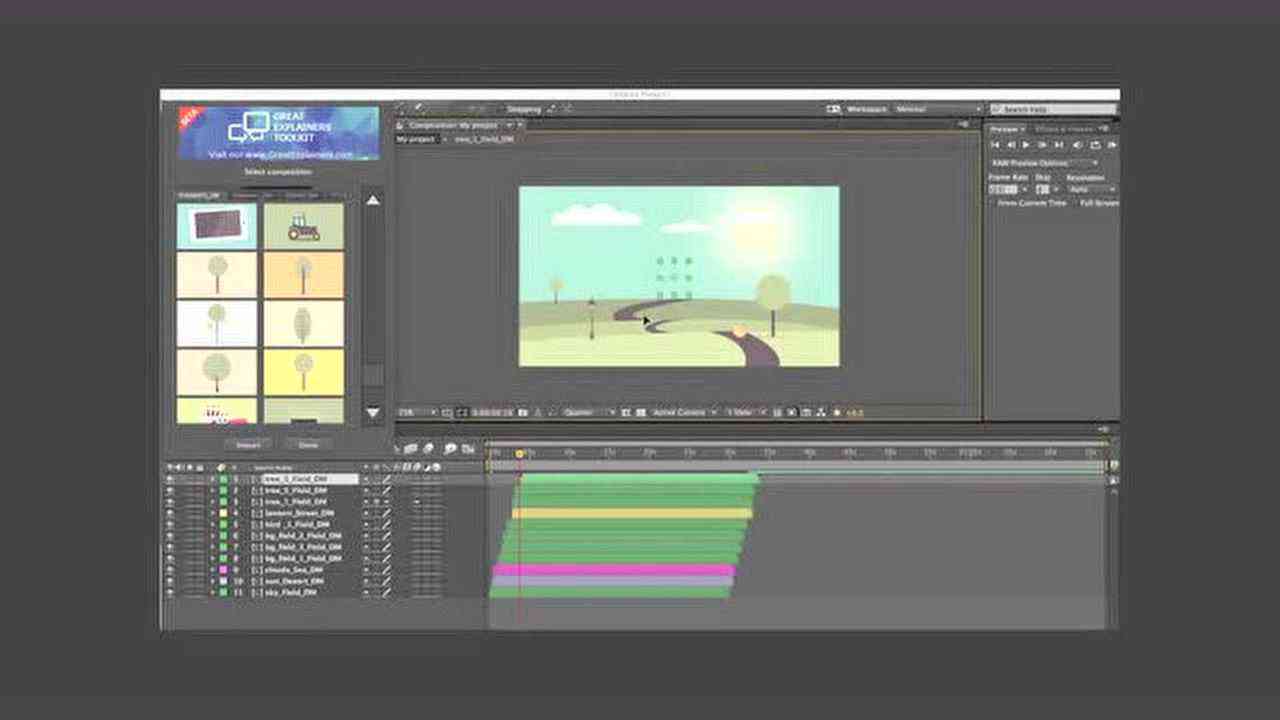Select the sun_Desert_DM layer name
The width and height of the screenshot is (1280, 720).
(x=292, y=581)
